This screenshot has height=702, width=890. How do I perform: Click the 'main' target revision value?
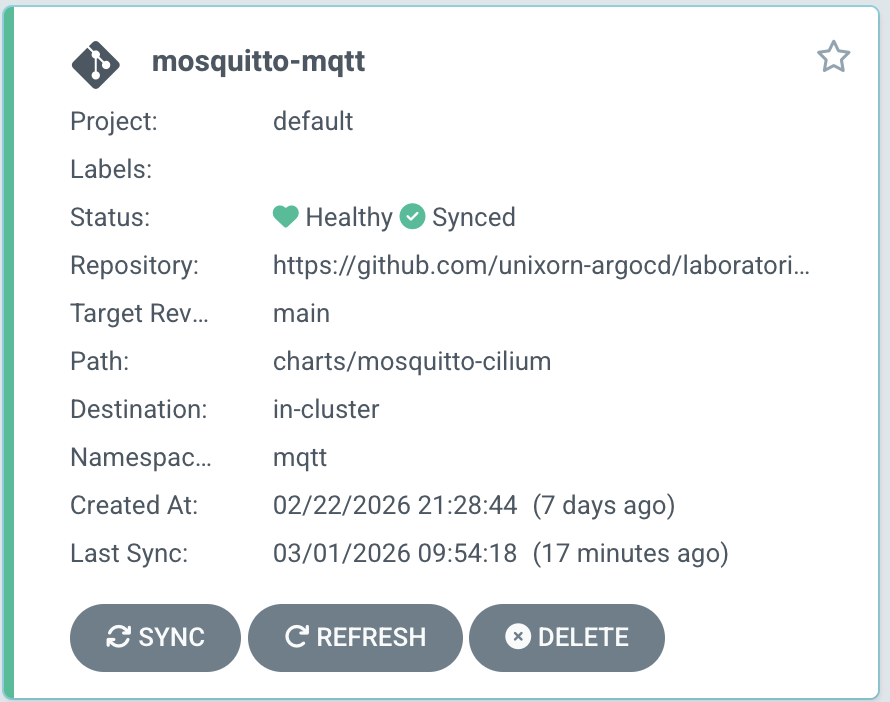301,314
